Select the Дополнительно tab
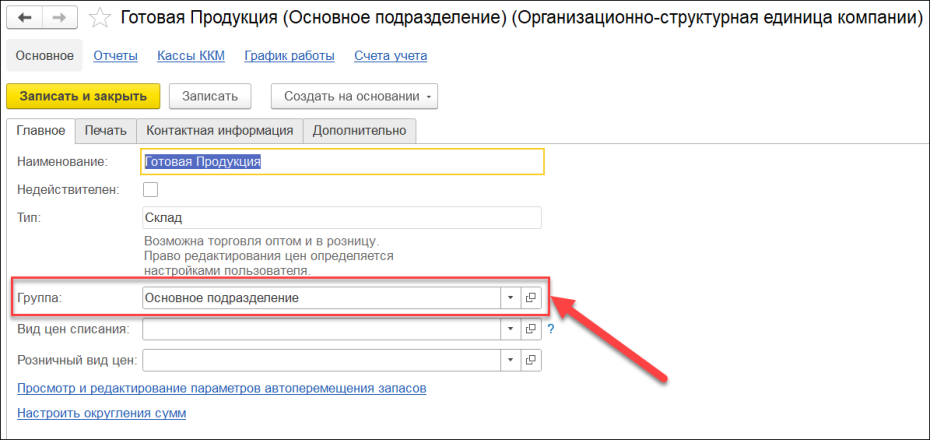Image resolution: width=930 pixels, height=440 pixels. (359, 131)
